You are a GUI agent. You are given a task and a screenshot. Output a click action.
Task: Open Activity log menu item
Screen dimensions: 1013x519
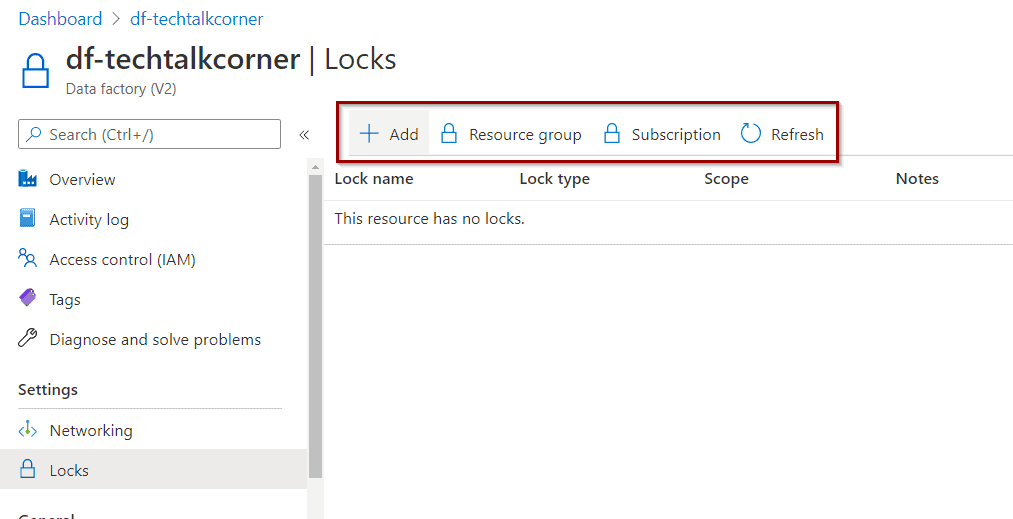(x=89, y=220)
